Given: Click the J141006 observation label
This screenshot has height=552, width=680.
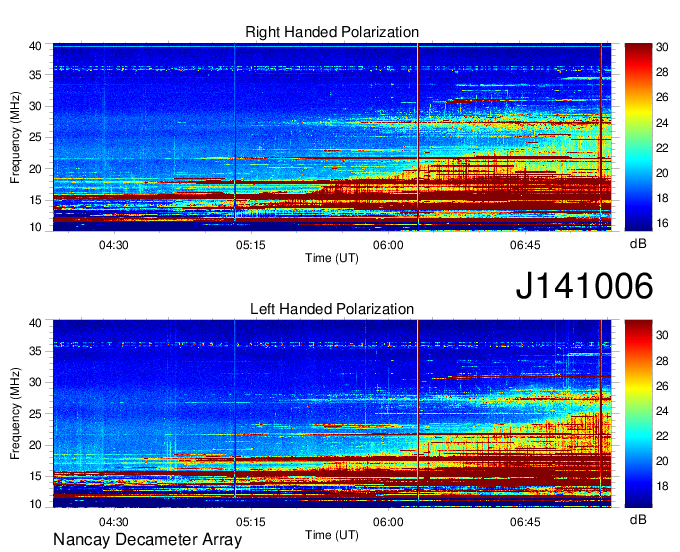Looking at the screenshot, I should point(584,286).
